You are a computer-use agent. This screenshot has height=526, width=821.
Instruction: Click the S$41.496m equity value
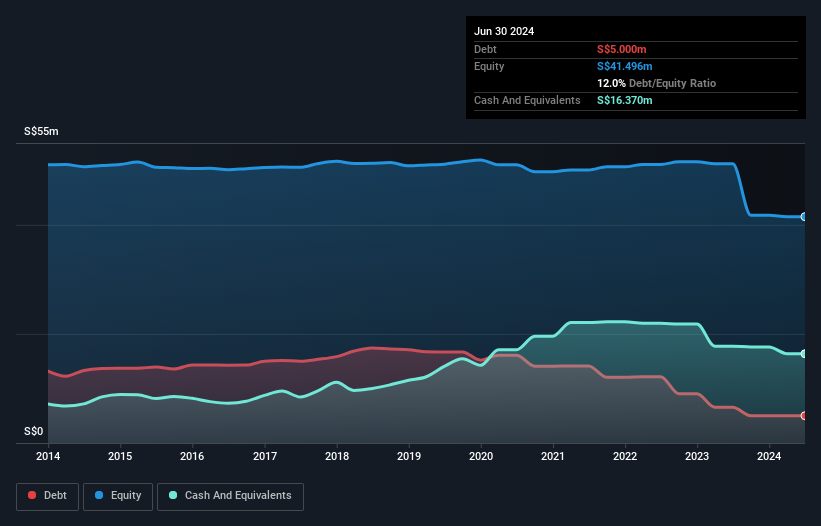pos(625,66)
